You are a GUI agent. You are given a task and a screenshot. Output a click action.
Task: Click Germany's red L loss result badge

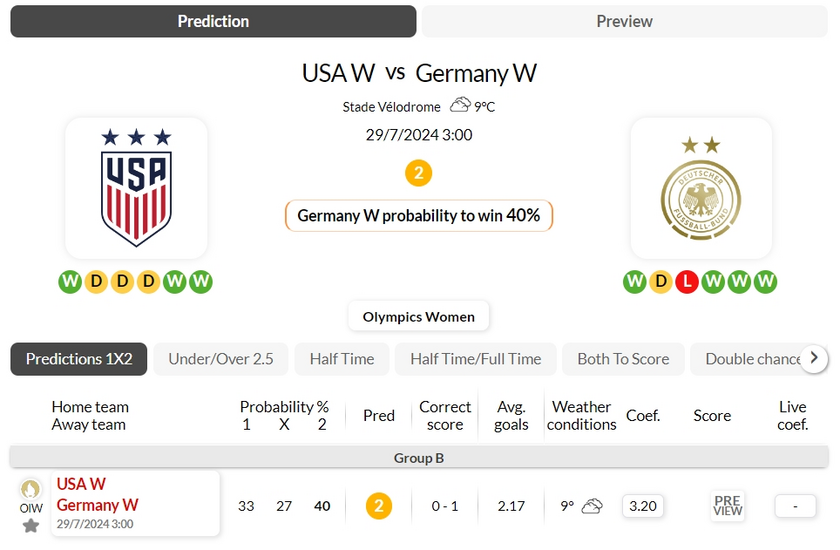coord(686,282)
